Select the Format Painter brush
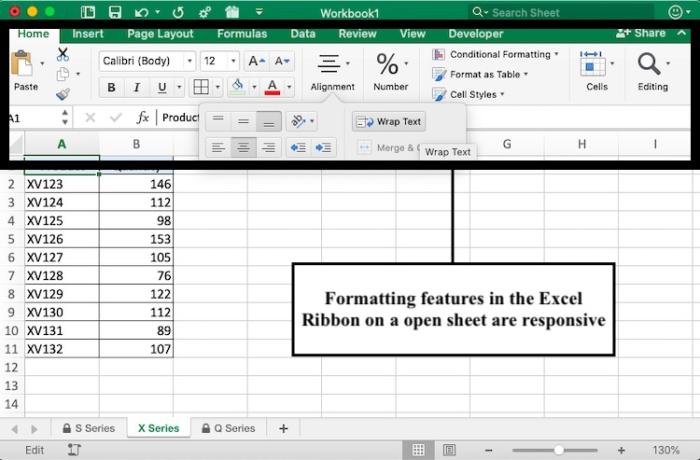This screenshot has width=700, height=460. click(63, 94)
